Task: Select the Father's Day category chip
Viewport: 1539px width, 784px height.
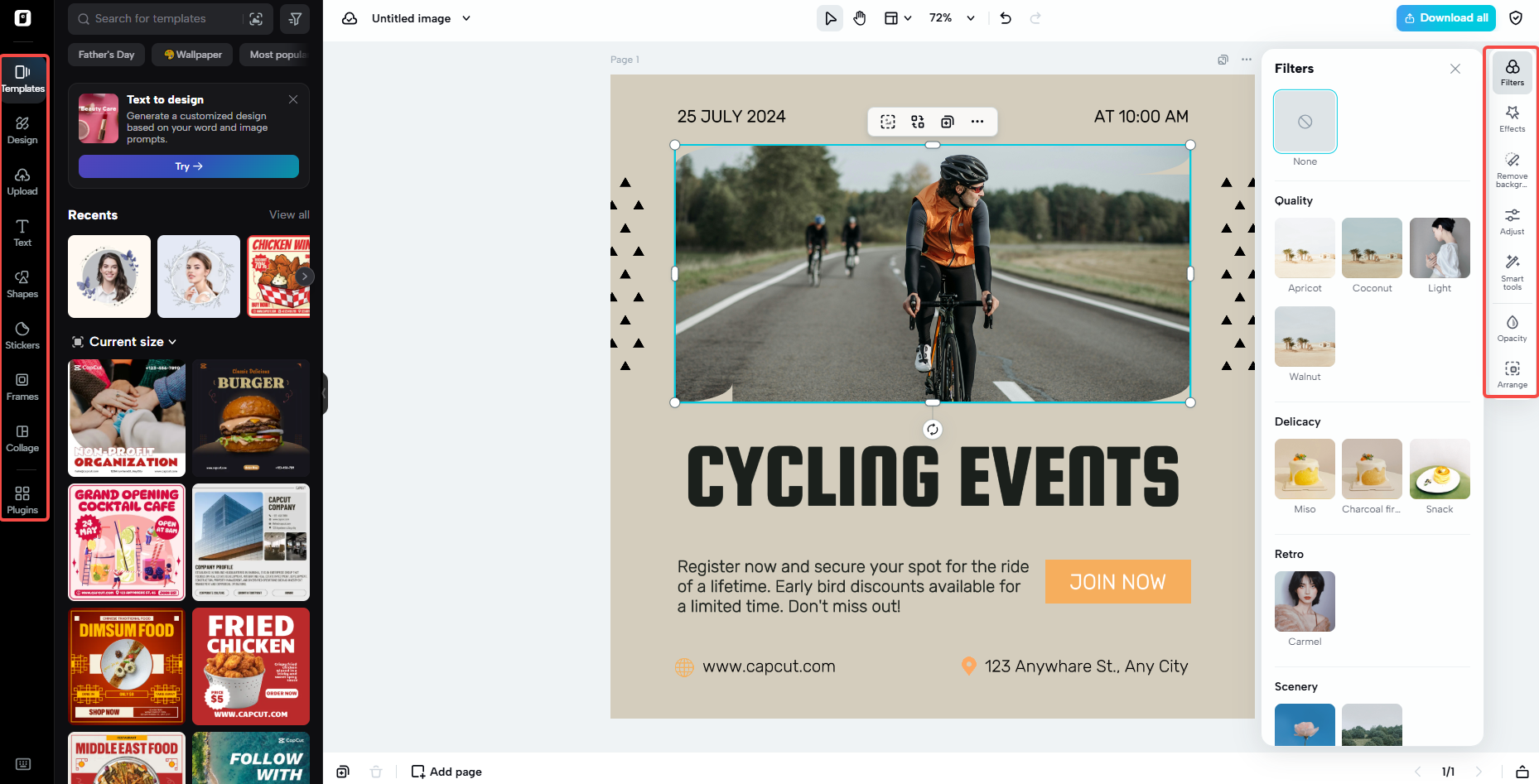Action: tap(106, 55)
